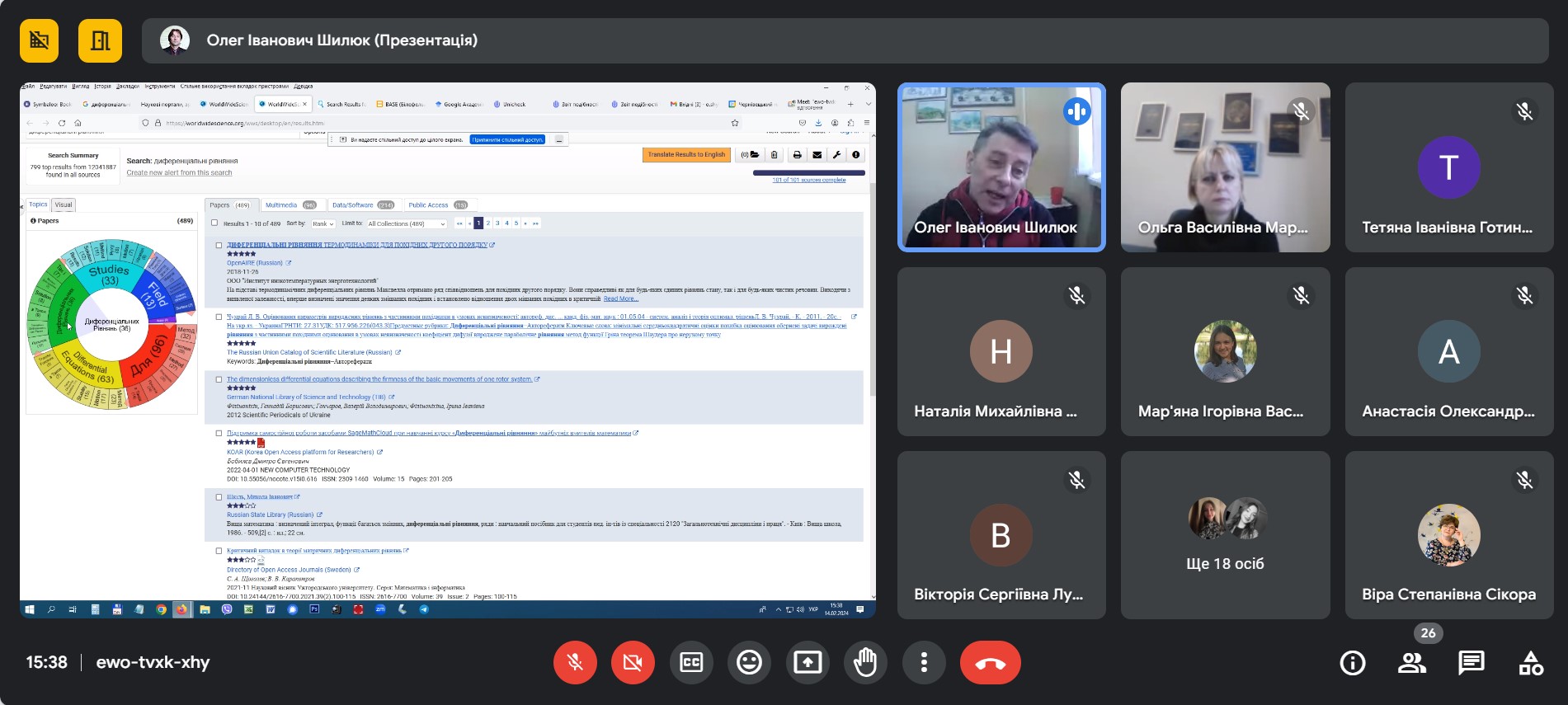Viewport: 1568px width, 705px height.
Task: Open the (0) selected results folder icon
Action: pos(750,154)
